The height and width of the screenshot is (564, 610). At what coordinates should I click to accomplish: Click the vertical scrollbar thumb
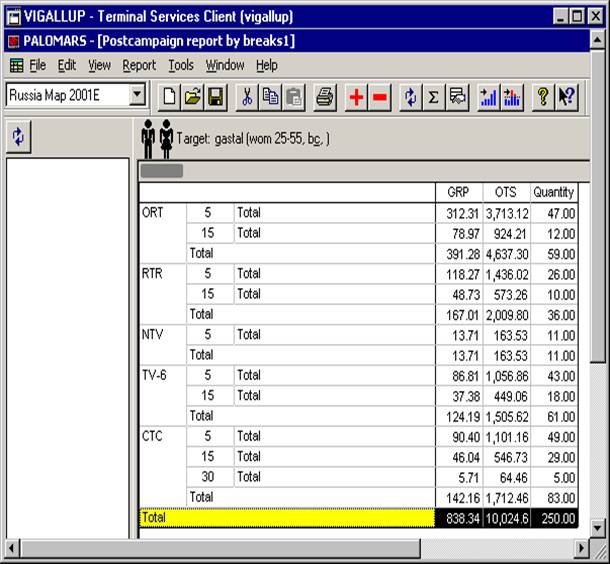(598, 206)
